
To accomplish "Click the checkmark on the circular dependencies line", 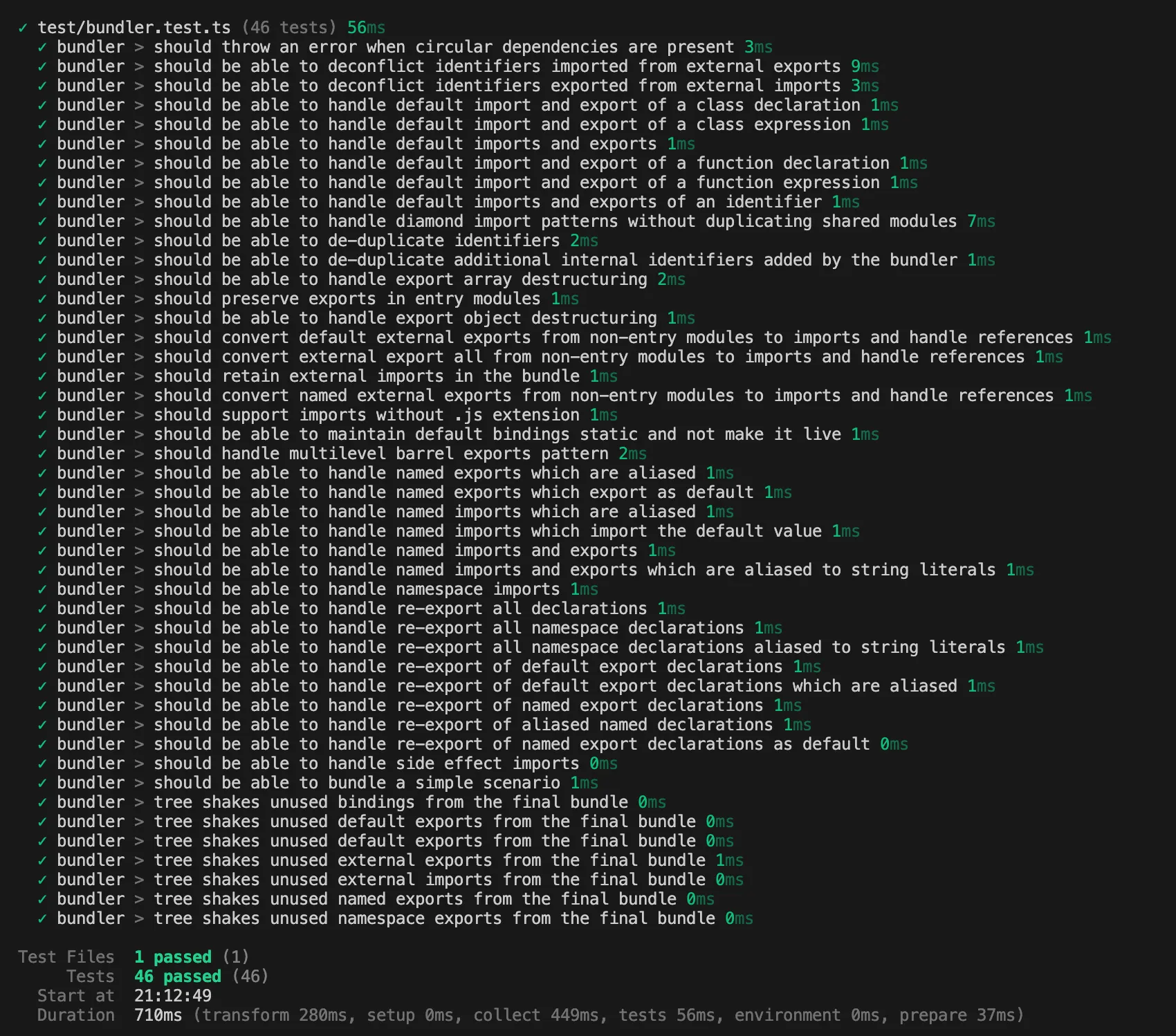I will pyautogui.click(x=42, y=47).
